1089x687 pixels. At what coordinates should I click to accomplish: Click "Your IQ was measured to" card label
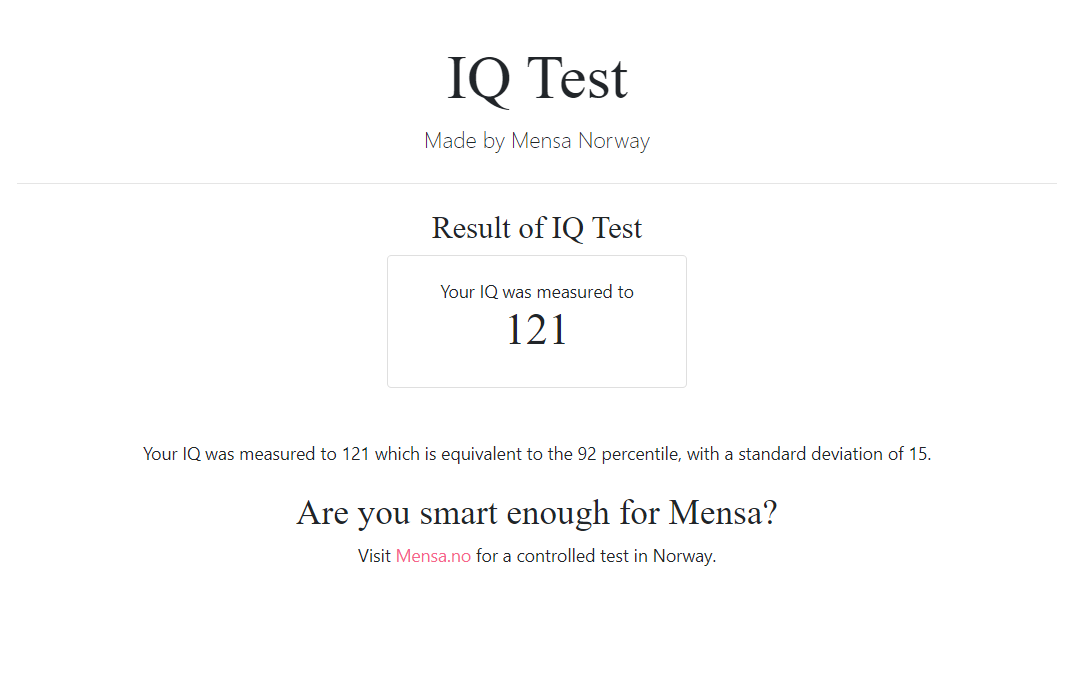click(537, 292)
